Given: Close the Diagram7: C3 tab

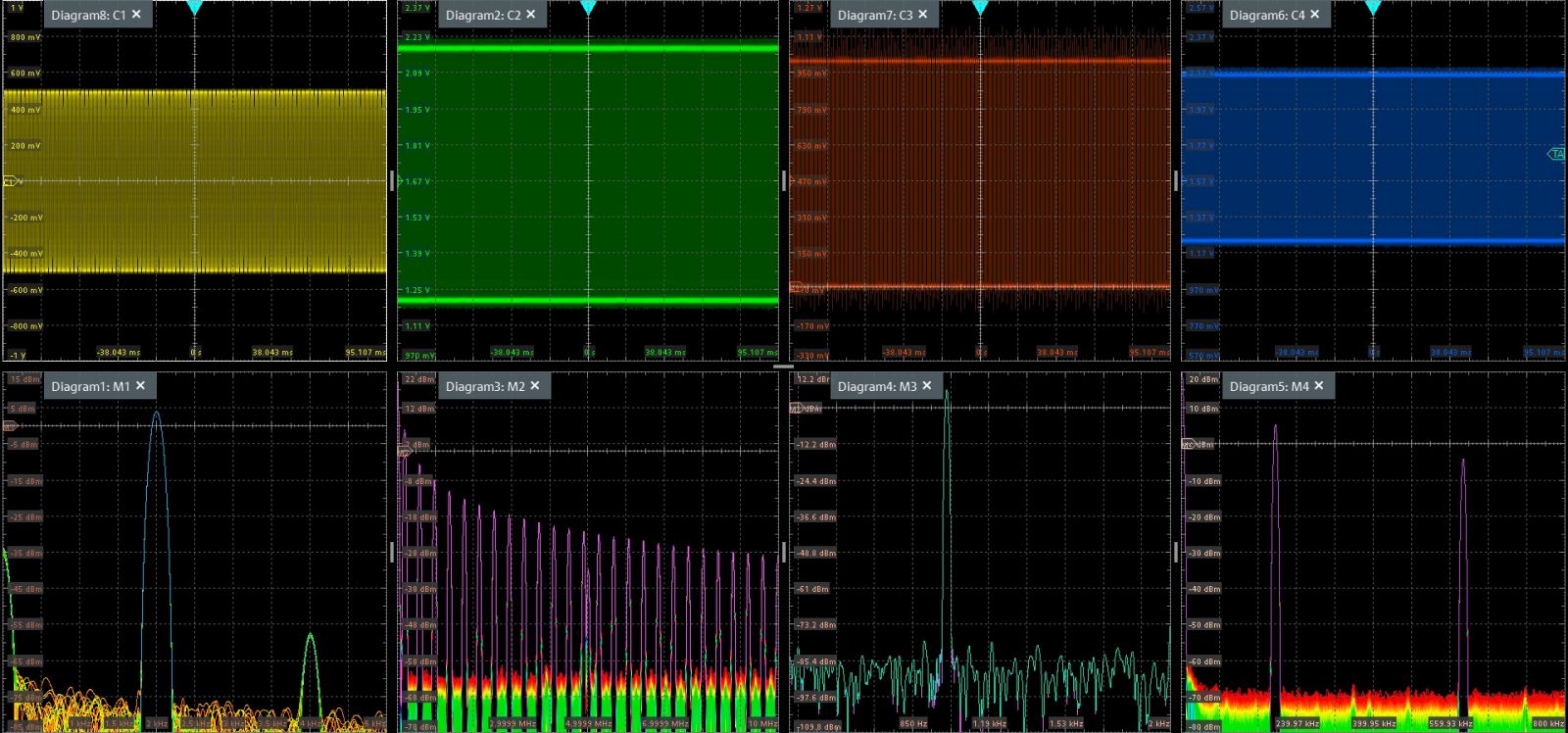Looking at the screenshot, I should tap(922, 15).
